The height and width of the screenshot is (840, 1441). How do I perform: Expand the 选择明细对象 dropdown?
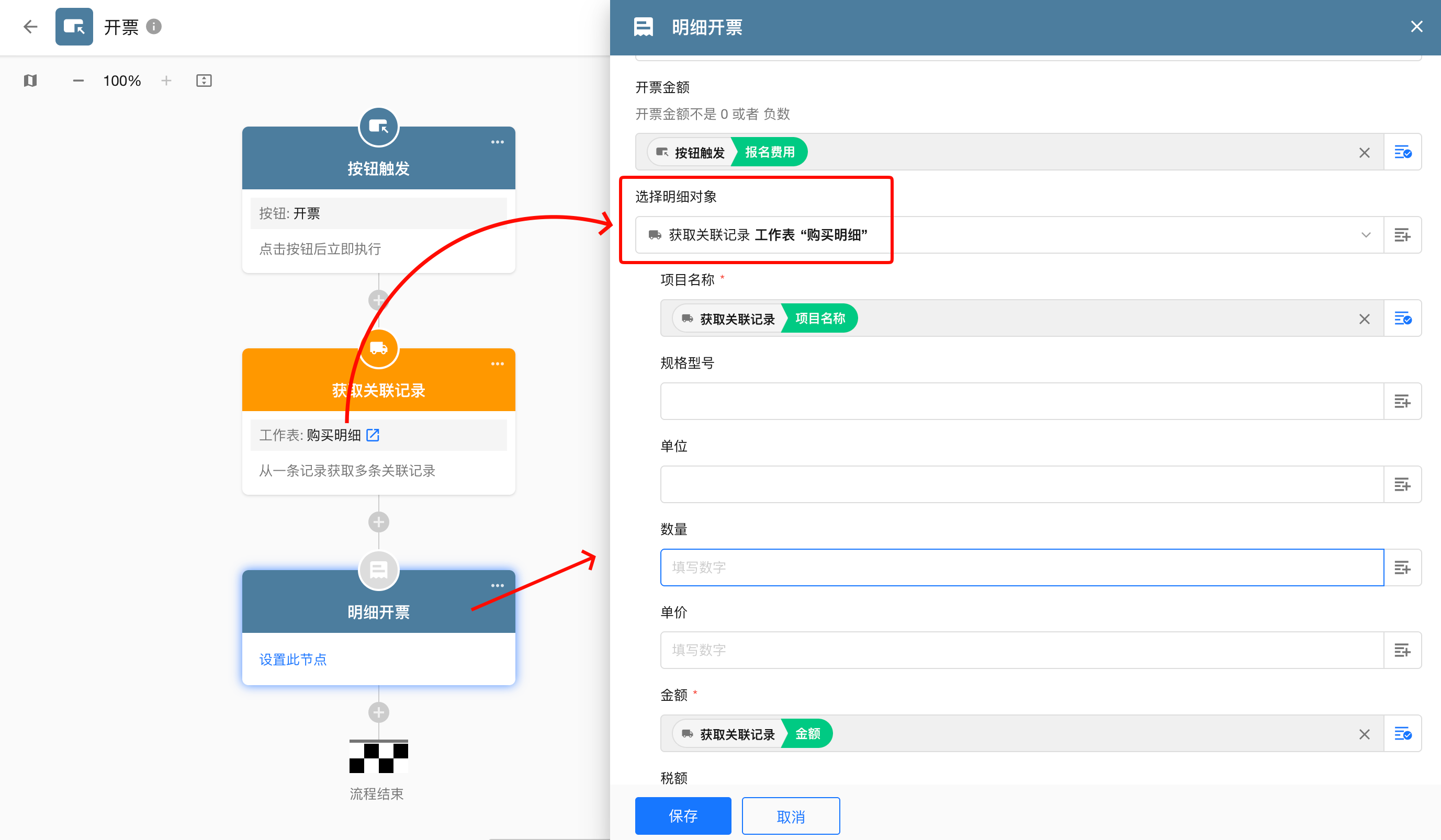point(1366,235)
